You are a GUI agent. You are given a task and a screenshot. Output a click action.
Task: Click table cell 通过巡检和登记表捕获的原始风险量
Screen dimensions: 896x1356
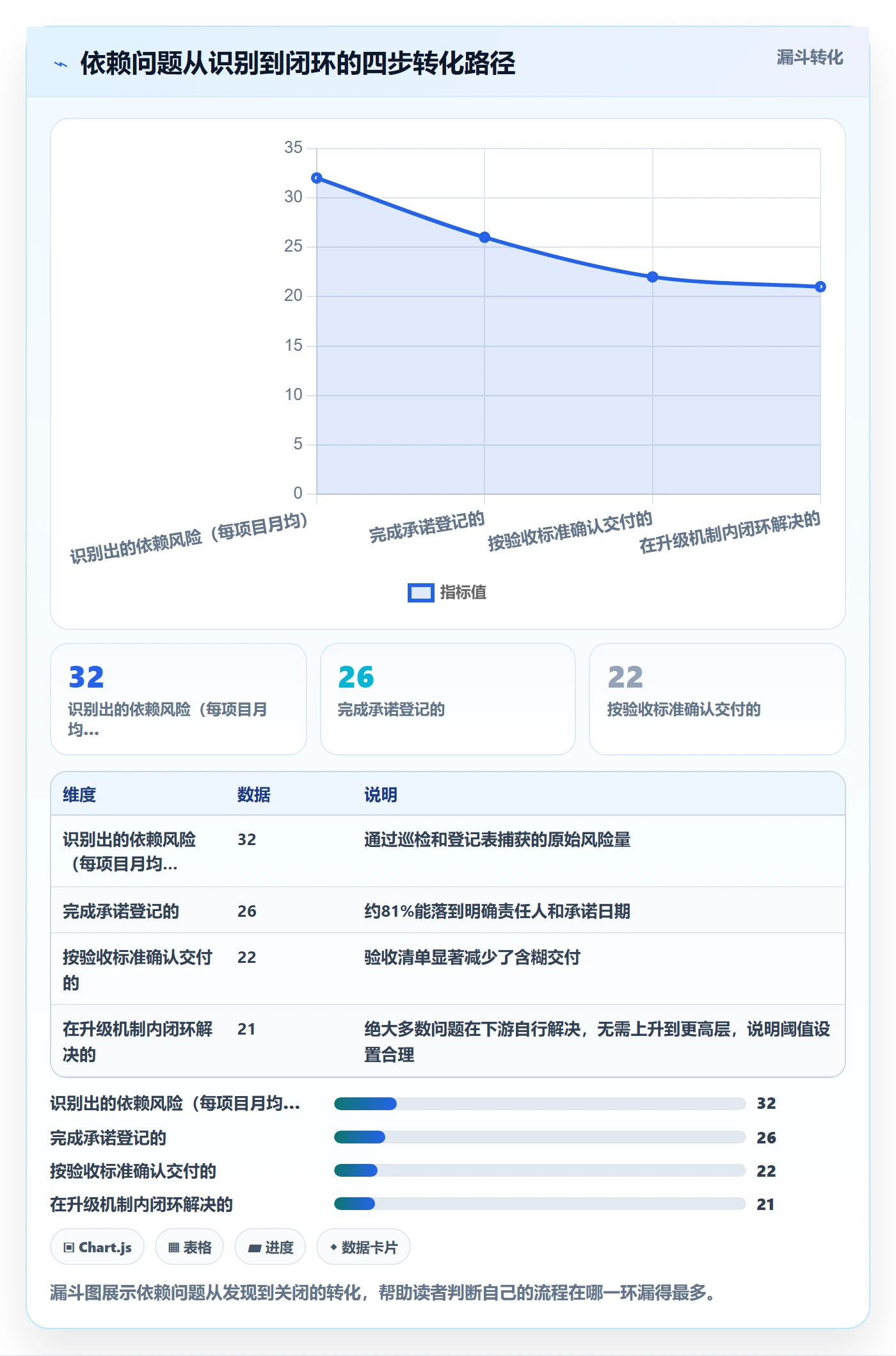497,839
